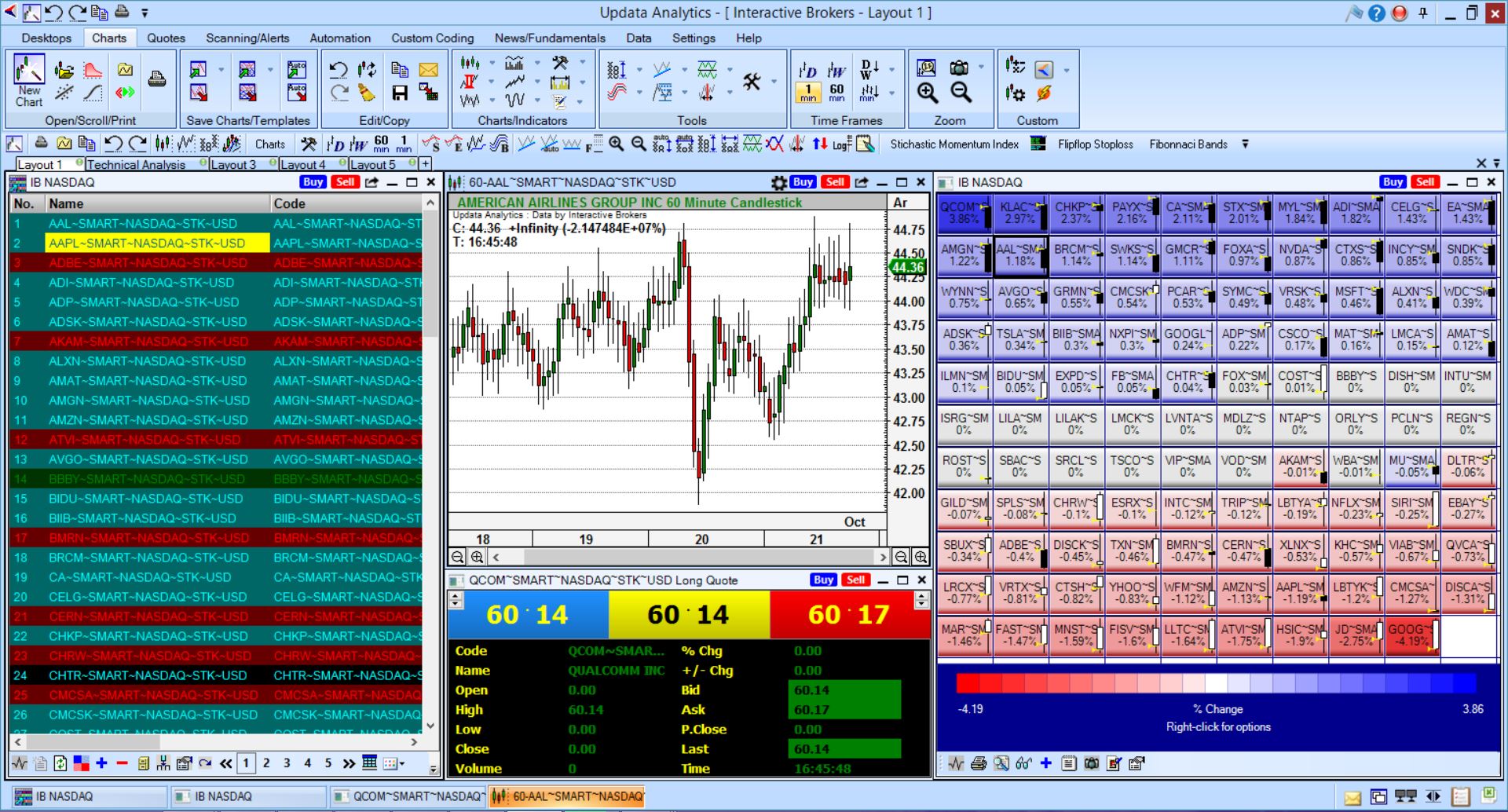Select the 60 min time frame button
1508x812 pixels.
(836, 93)
